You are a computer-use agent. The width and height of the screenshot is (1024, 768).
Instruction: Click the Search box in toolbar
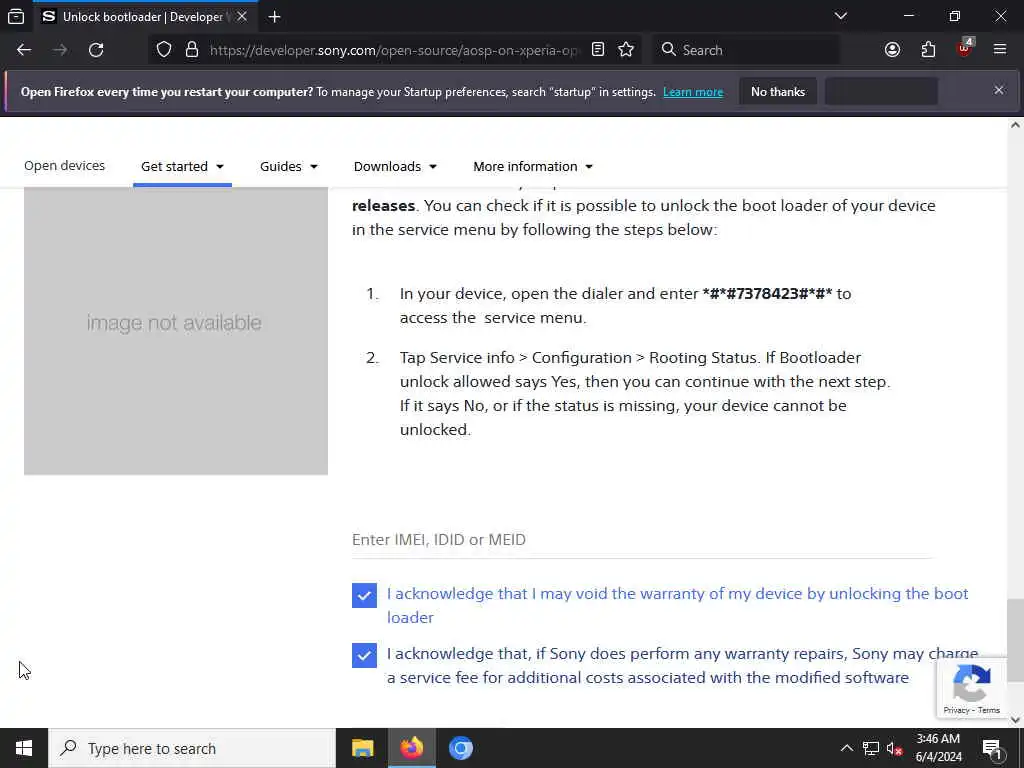click(x=746, y=50)
